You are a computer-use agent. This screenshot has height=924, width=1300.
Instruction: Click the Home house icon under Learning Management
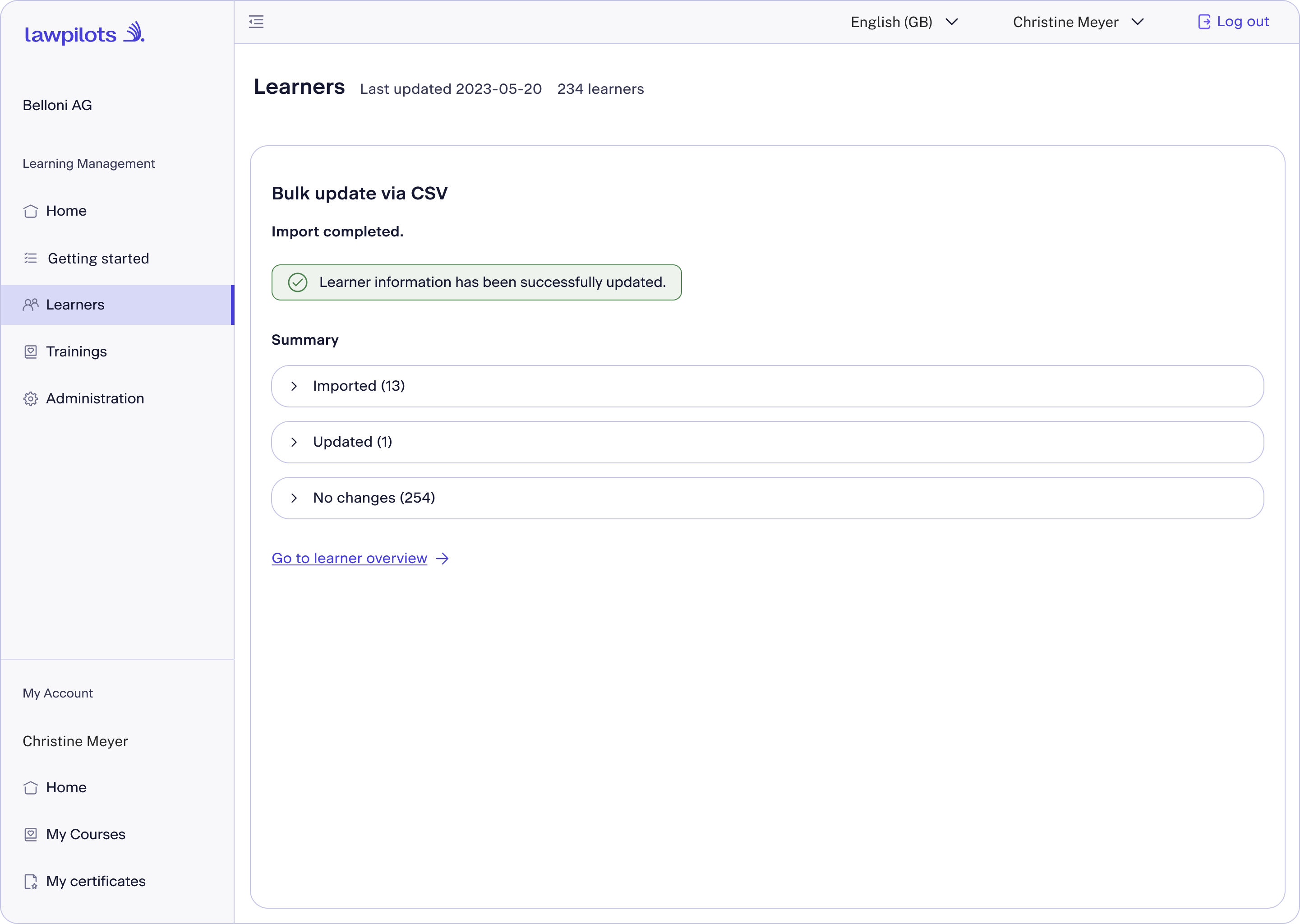[x=31, y=211]
